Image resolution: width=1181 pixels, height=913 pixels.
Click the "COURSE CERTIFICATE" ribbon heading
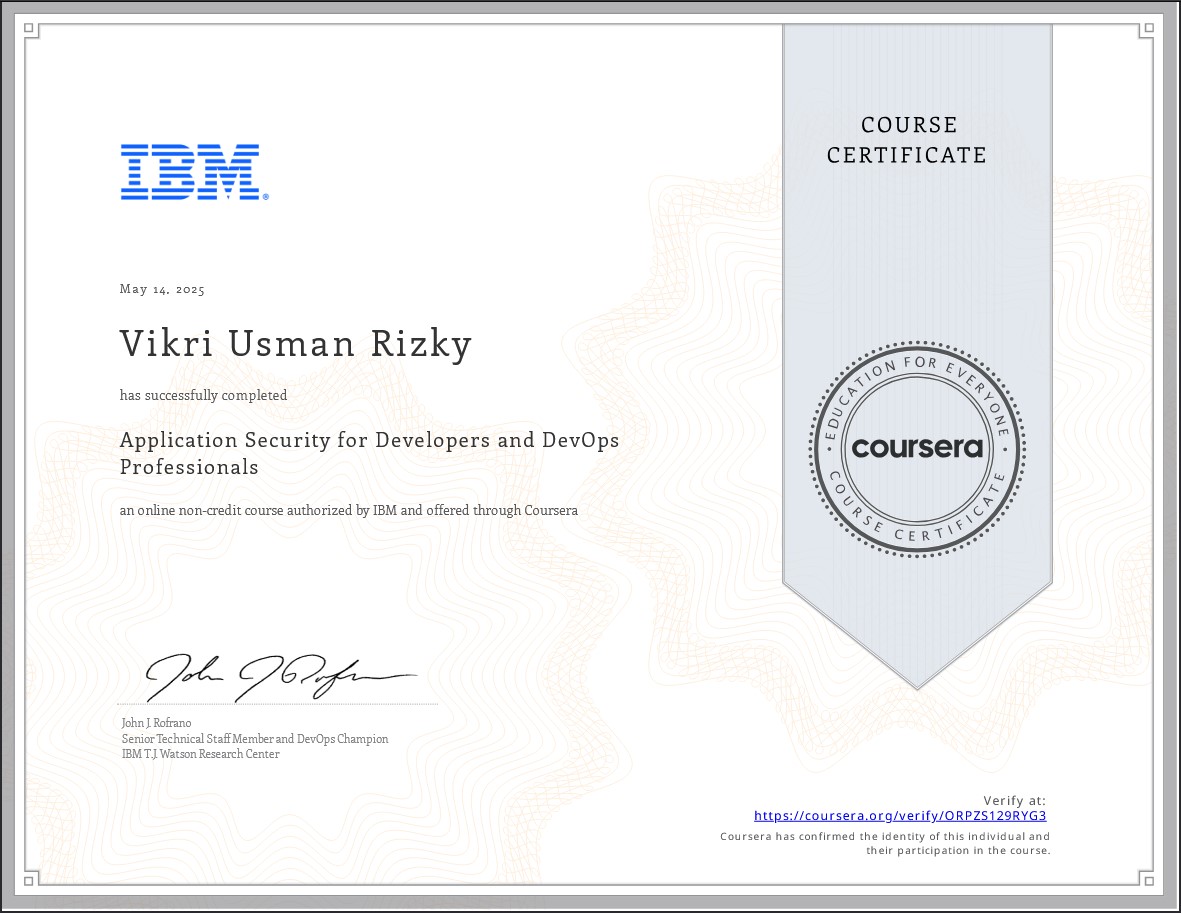[x=907, y=140]
